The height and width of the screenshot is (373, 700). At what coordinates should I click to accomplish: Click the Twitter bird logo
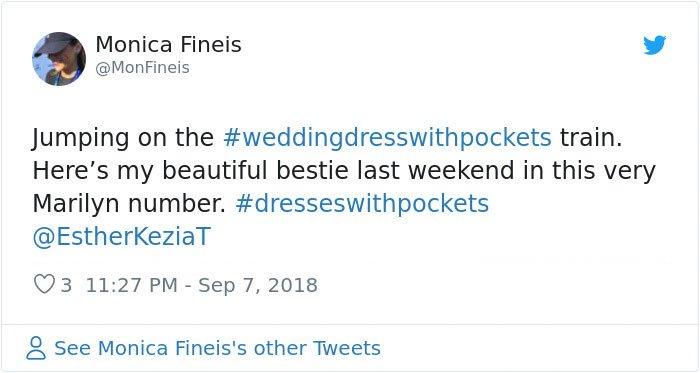(x=654, y=45)
